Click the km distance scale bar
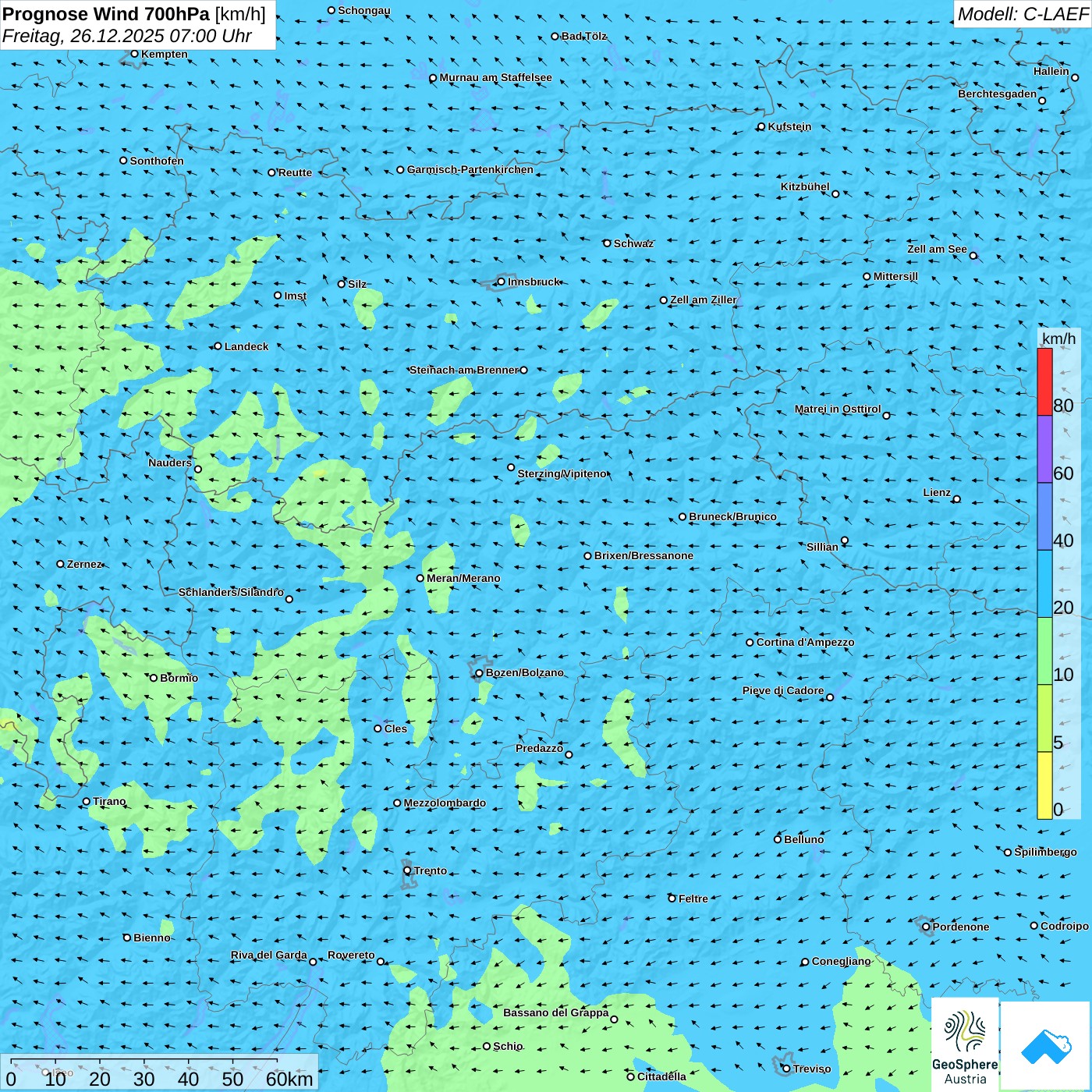The width and height of the screenshot is (1092, 1092). pos(159,1072)
